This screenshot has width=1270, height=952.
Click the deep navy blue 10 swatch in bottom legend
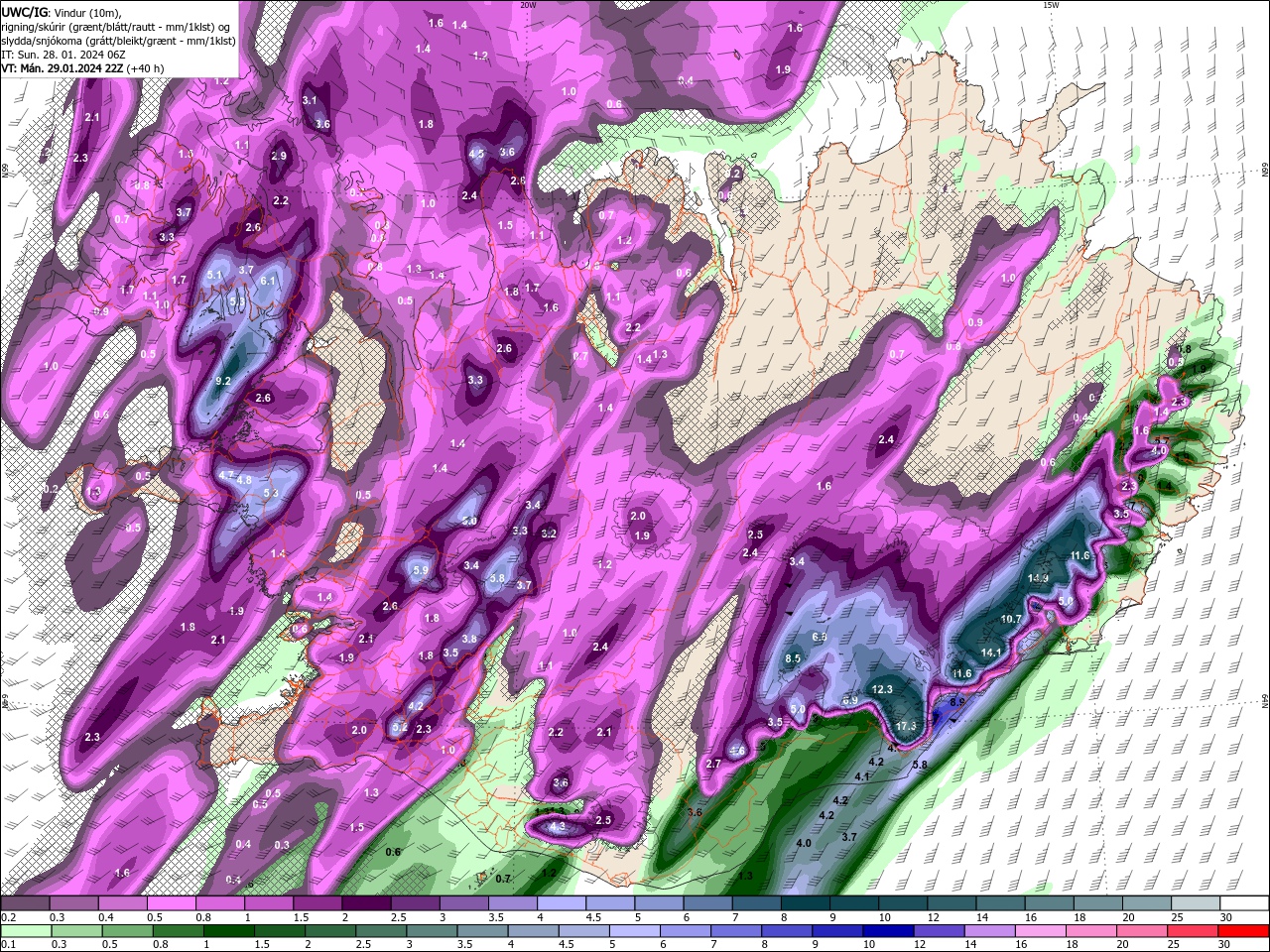click(889, 931)
